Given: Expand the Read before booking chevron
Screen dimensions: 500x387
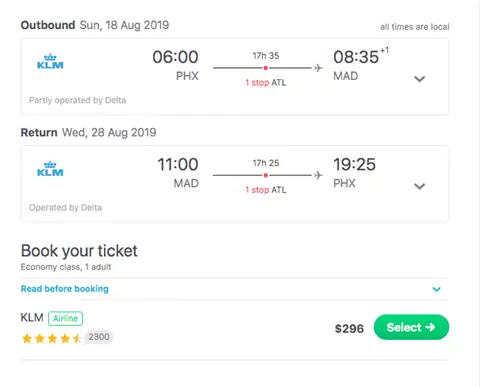Looking at the screenshot, I should [x=436, y=289].
